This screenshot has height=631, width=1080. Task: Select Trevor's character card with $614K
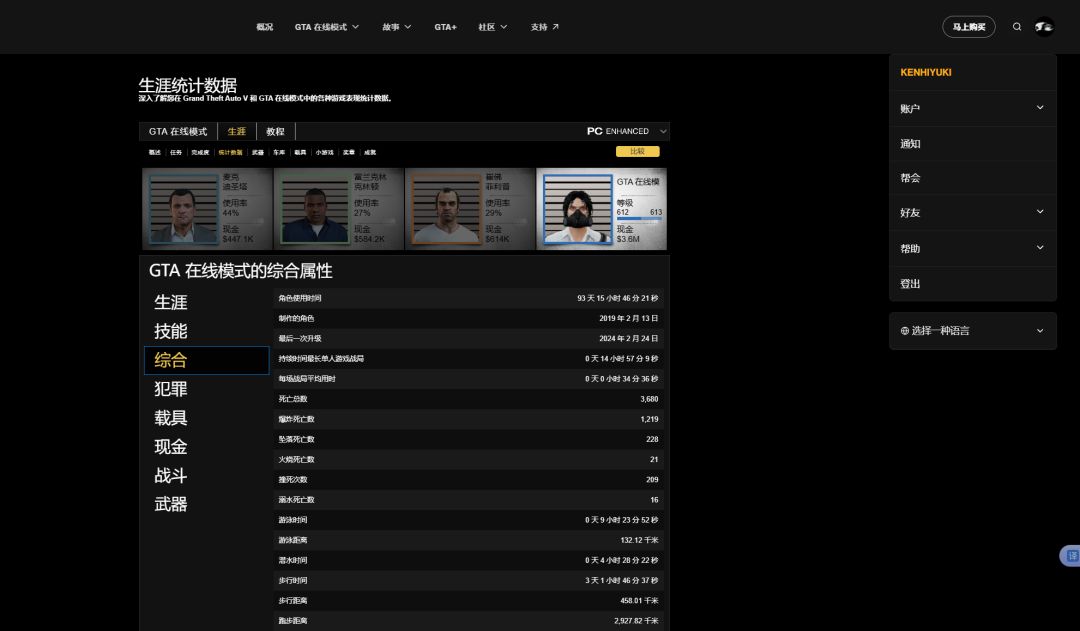click(x=470, y=209)
